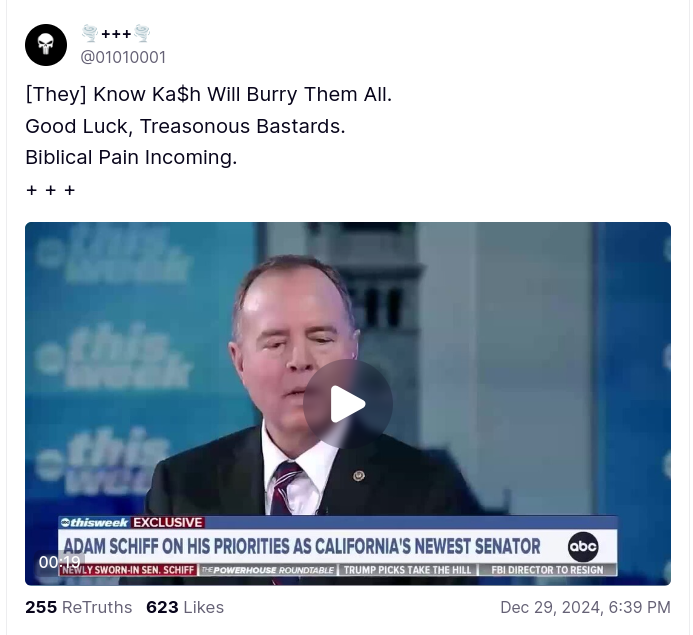Click the FBI Director to Resign ticker
This screenshot has height=635, width=693.
pos(547,570)
